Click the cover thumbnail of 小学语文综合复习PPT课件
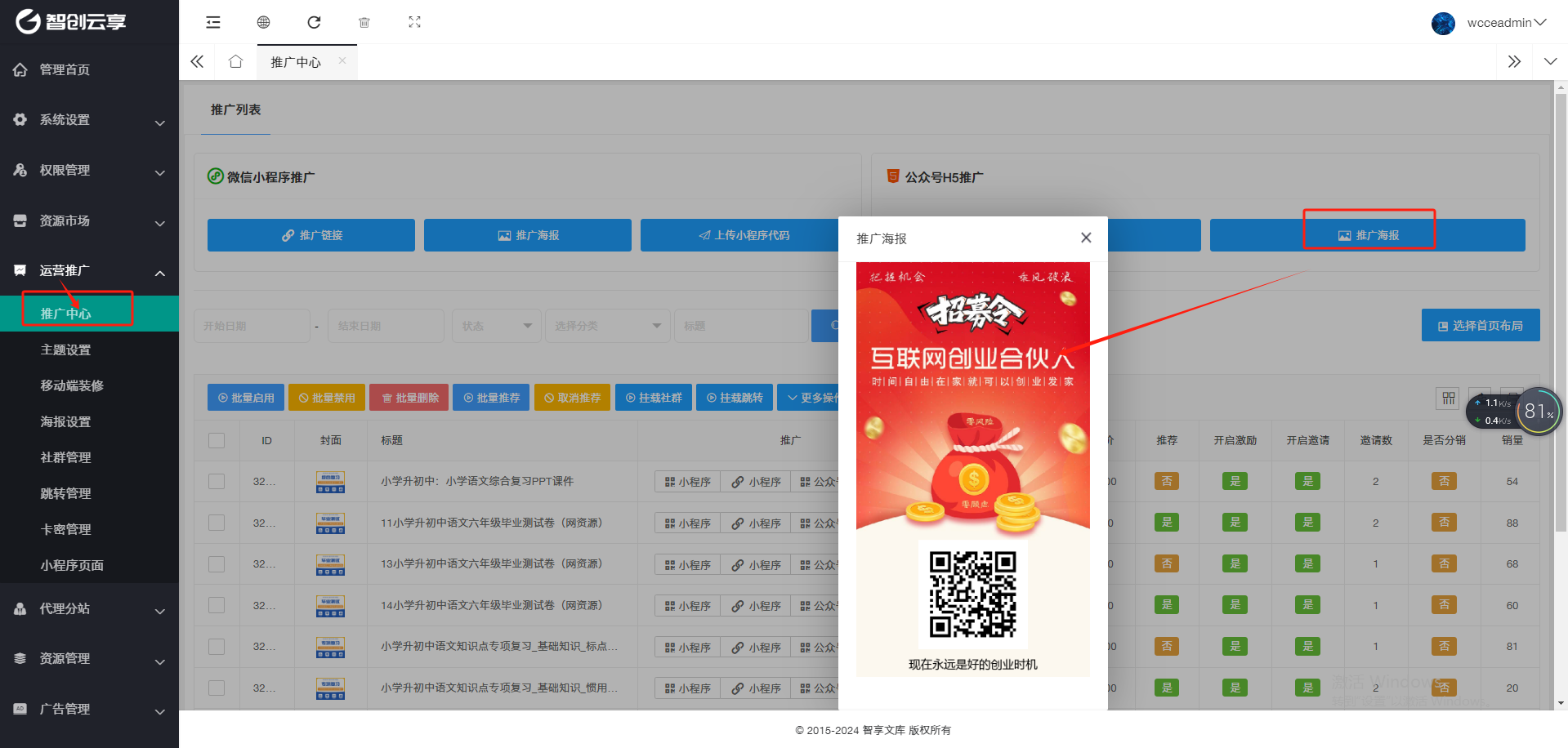Screen dimensions: 1568x748 pyautogui.click(x=330, y=482)
